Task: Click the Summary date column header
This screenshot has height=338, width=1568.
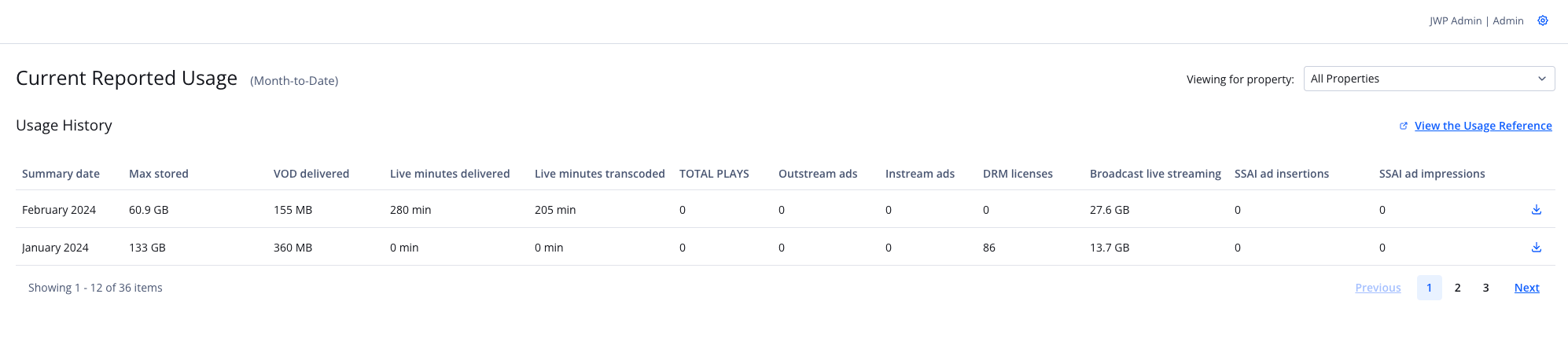Action: click(61, 174)
